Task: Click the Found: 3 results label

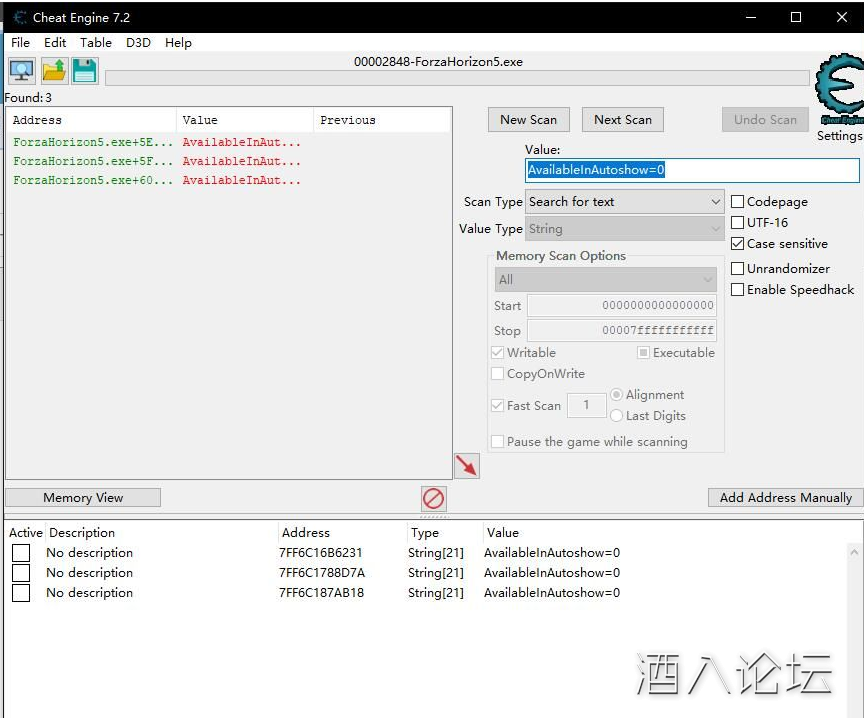Action: pos(28,98)
